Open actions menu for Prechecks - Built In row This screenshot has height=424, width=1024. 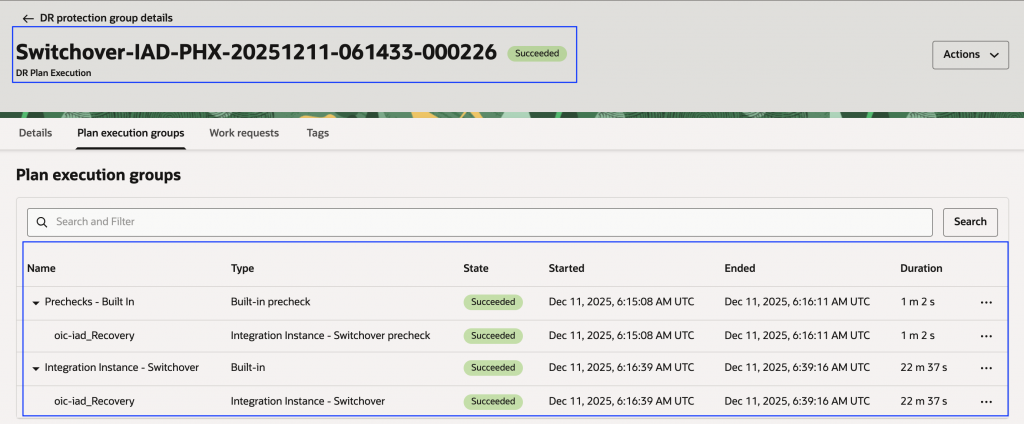986,302
